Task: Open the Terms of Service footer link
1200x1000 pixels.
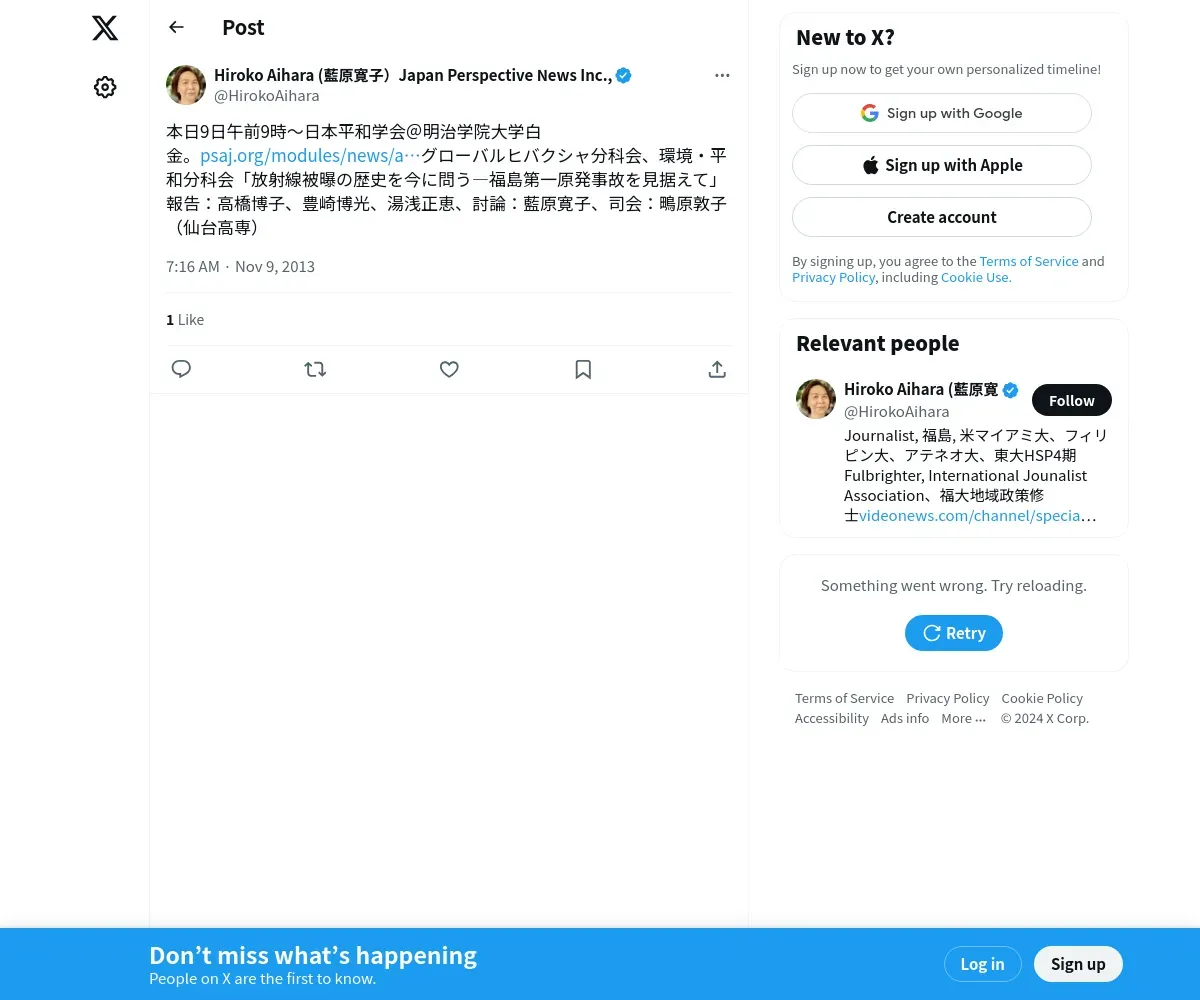Action: (x=844, y=698)
